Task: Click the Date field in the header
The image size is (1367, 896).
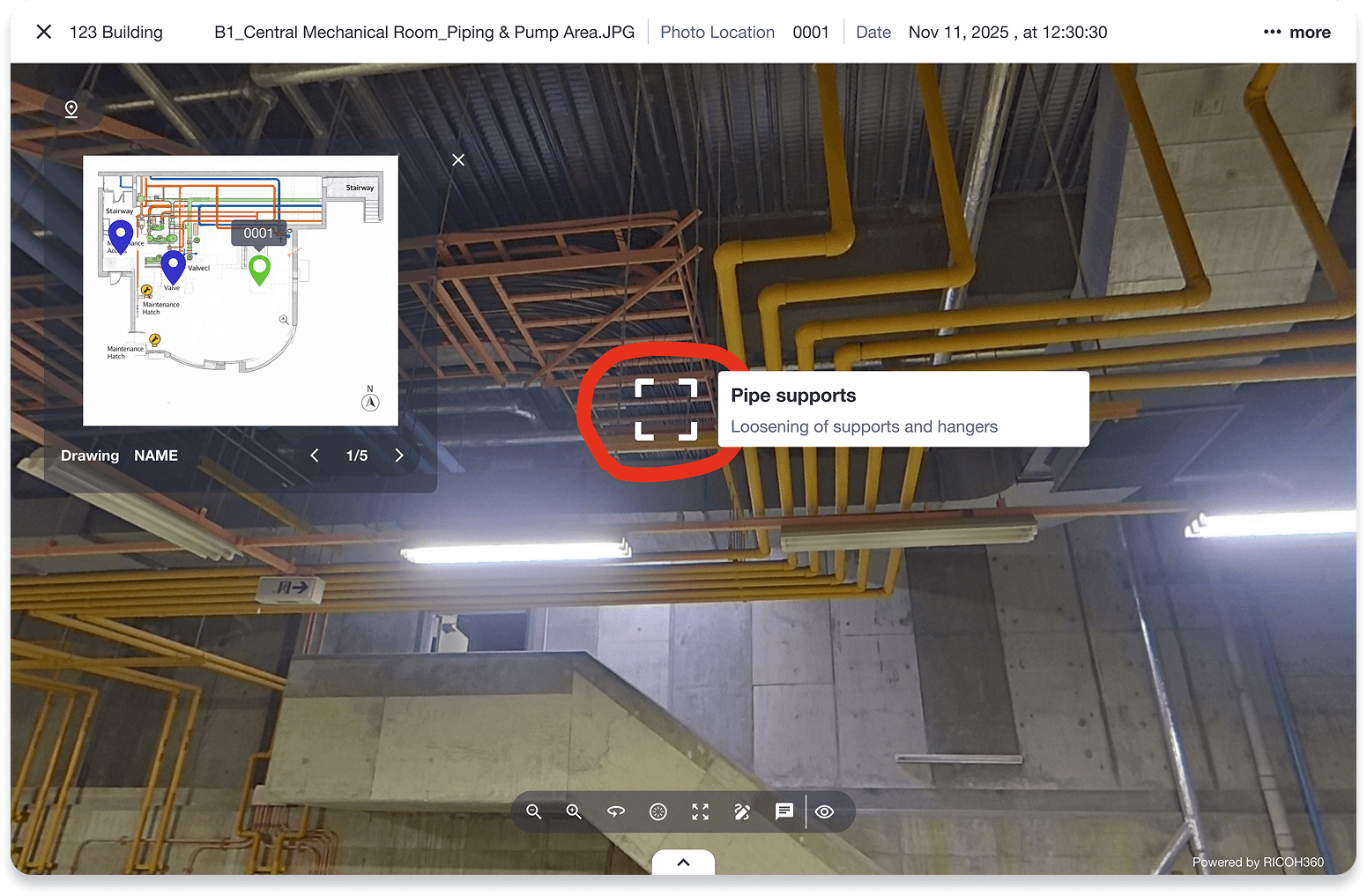Action: [x=873, y=32]
